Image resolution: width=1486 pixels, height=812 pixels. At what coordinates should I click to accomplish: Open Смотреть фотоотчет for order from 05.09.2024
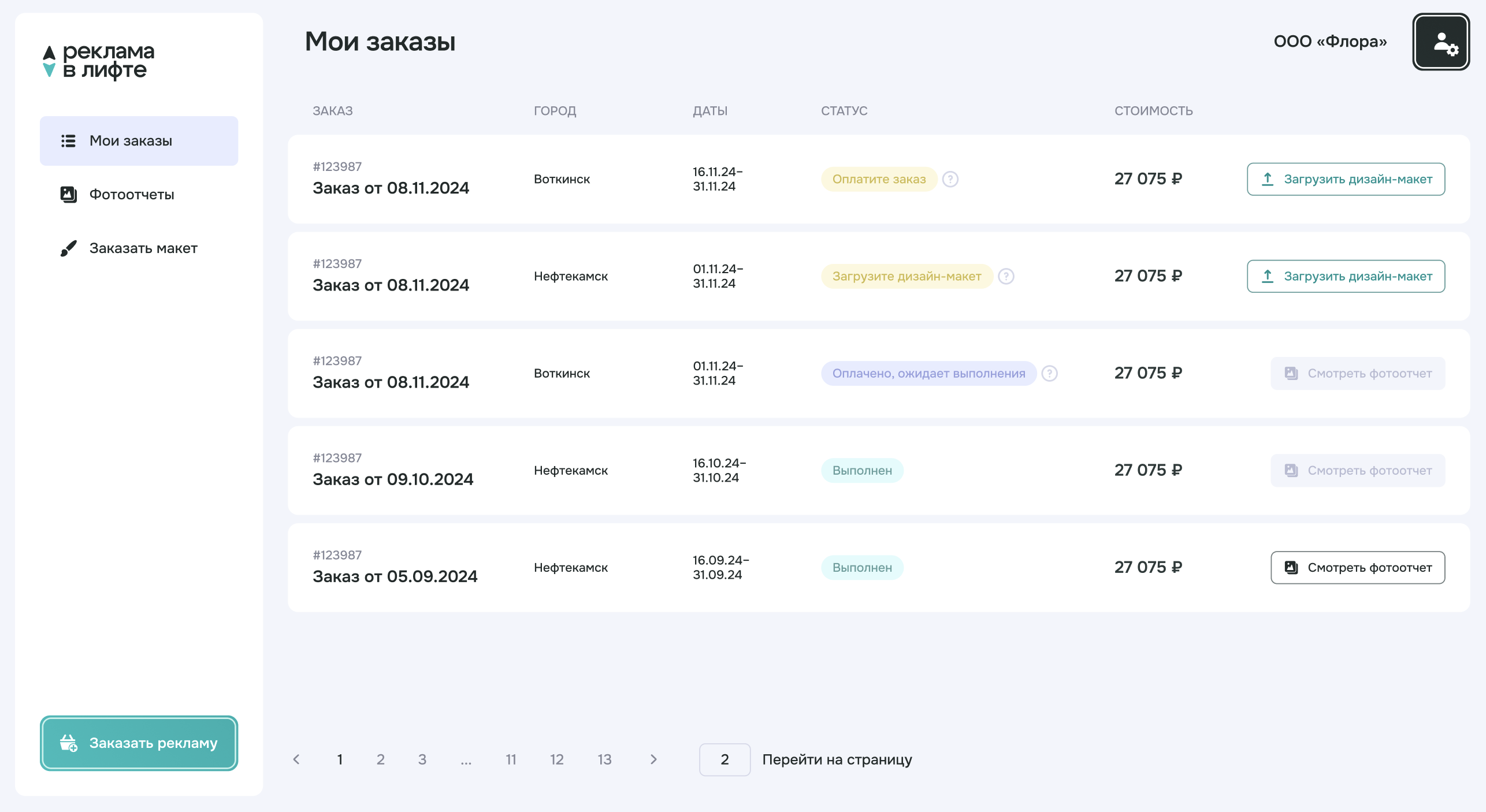1357,567
